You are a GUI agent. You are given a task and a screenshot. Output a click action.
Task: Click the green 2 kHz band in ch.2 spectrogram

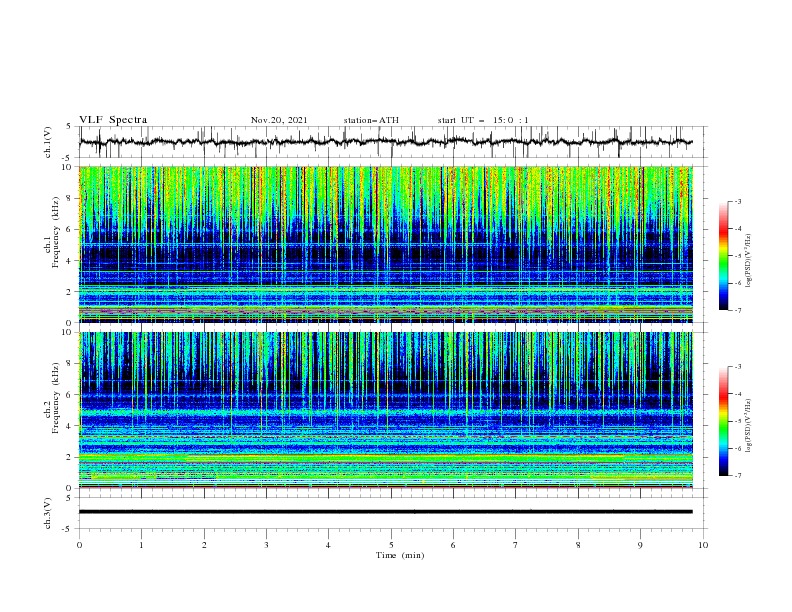point(385,458)
